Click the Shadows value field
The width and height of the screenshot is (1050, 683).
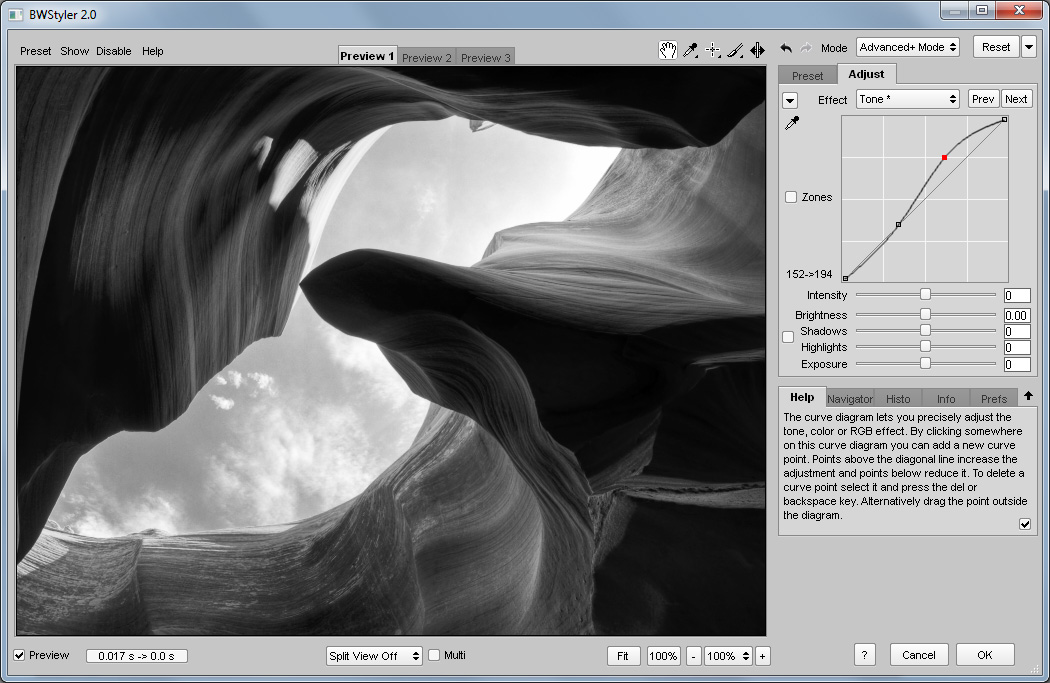pos(1017,332)
